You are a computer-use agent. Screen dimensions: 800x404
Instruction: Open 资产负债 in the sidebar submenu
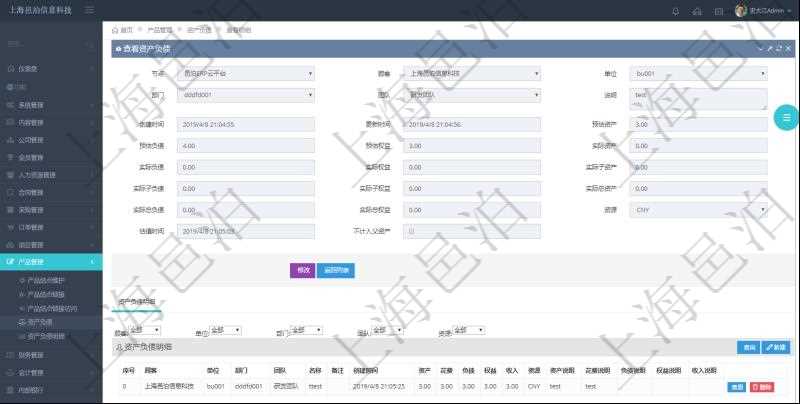point(40,322)
